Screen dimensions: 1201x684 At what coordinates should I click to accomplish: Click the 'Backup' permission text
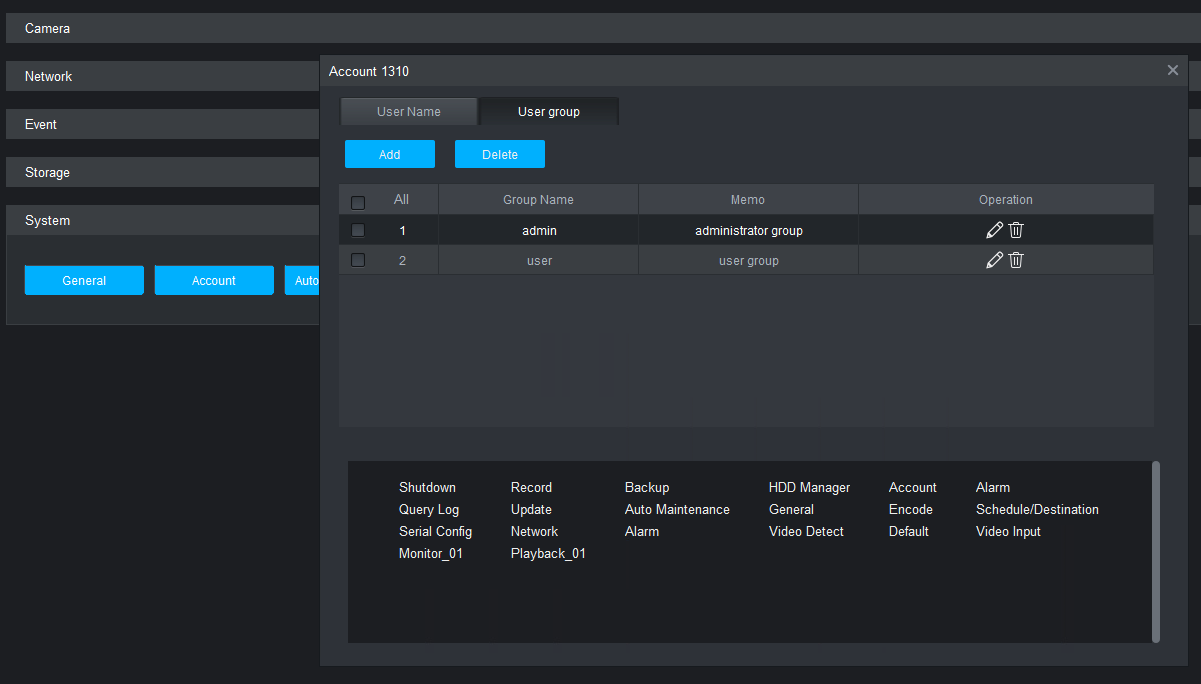647,488
